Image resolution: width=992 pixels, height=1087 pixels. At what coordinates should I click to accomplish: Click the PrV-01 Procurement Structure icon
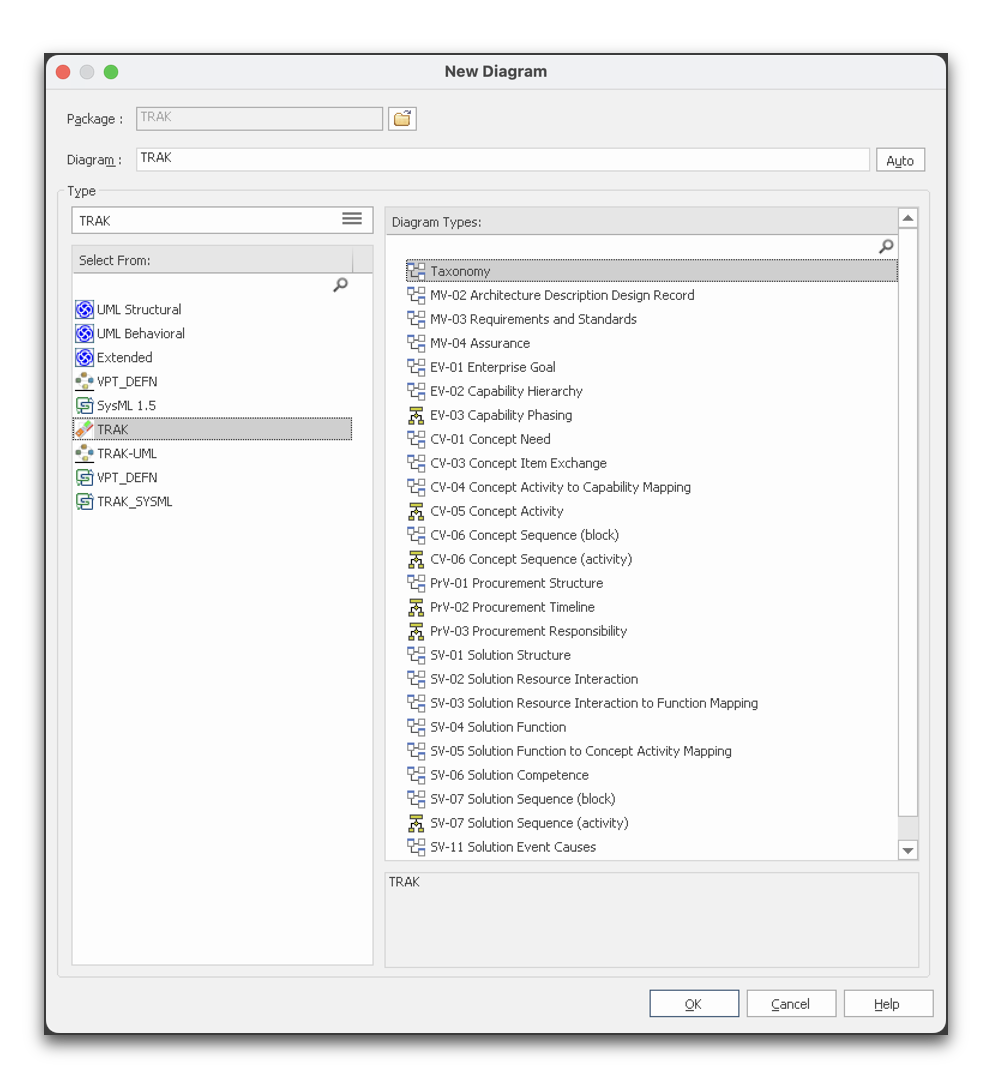pos(416,583)
